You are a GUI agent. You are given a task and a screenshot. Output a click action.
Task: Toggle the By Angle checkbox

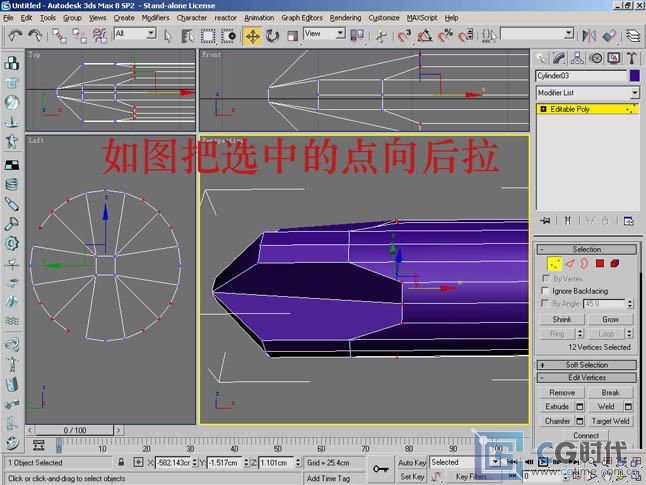[x=545, y=303]
